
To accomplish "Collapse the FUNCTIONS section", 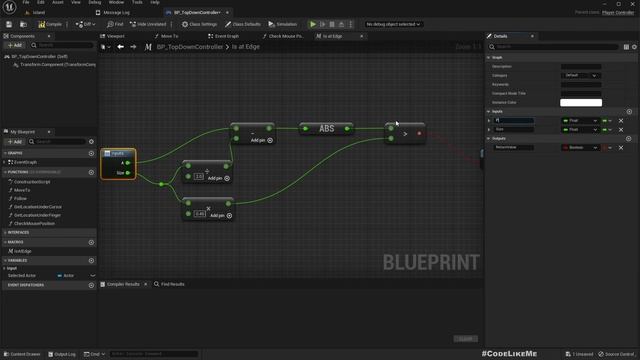I will pos(5,172).
